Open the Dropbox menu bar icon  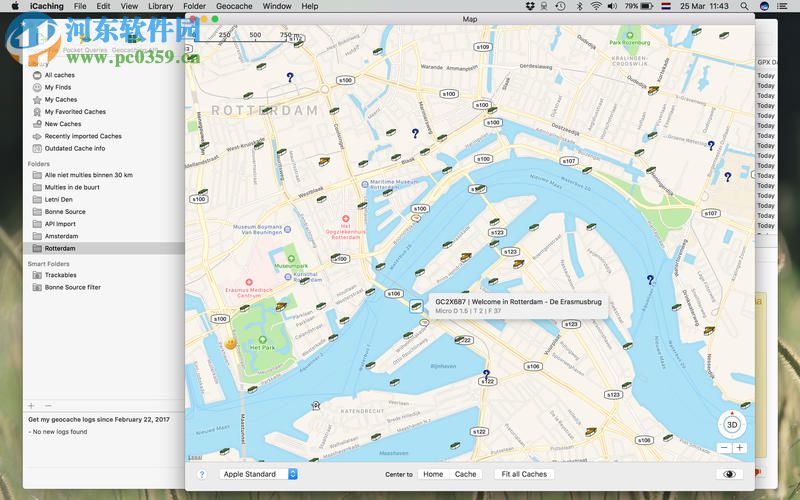530,6
